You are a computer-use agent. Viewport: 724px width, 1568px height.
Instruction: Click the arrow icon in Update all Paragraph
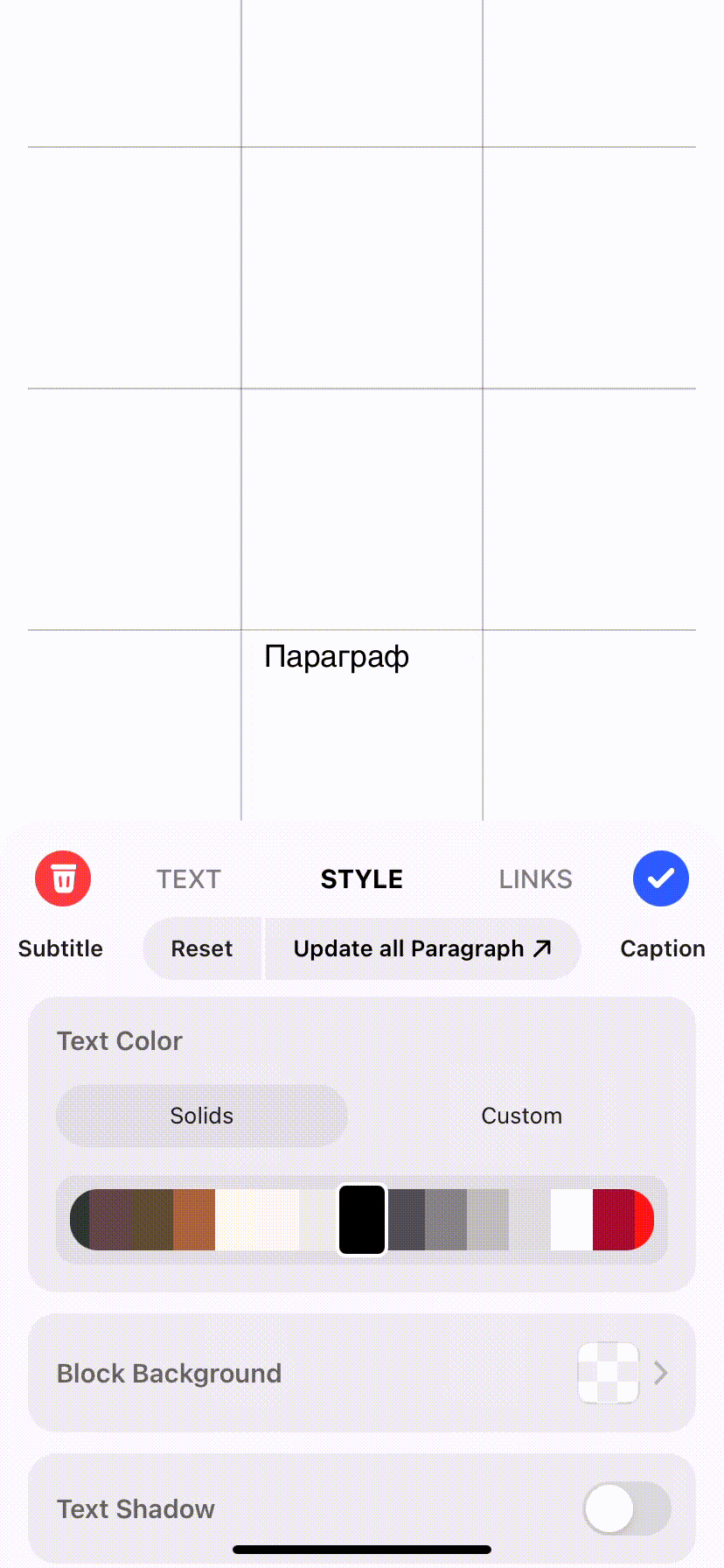pos(542,948)
